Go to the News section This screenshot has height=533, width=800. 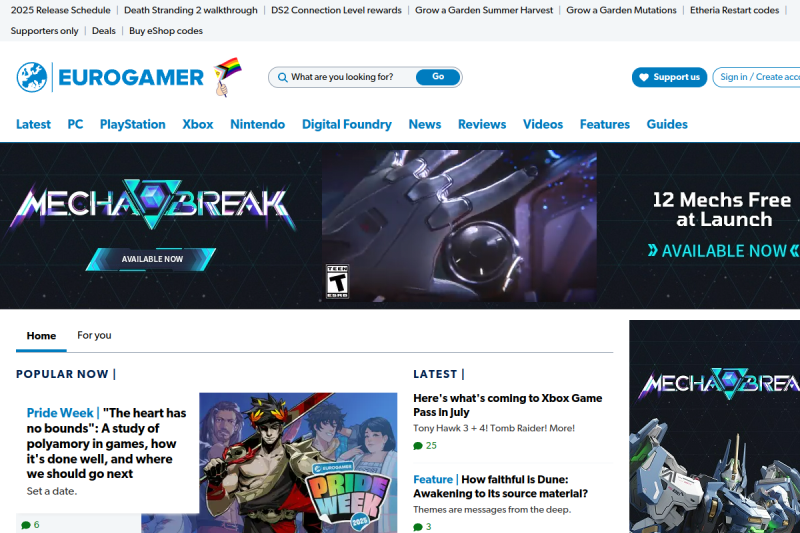(x=425, y=124)
